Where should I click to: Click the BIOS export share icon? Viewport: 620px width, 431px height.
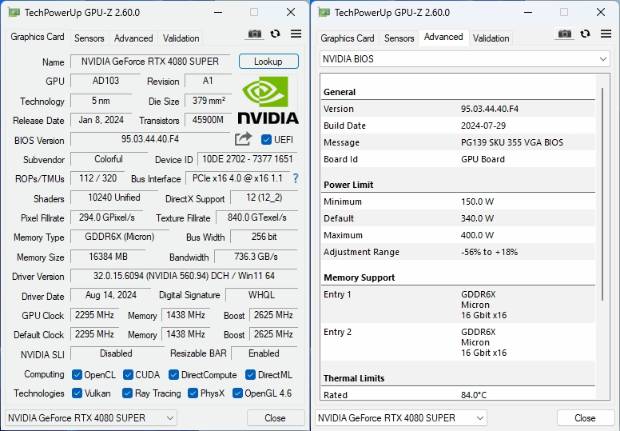coord(243,139)
